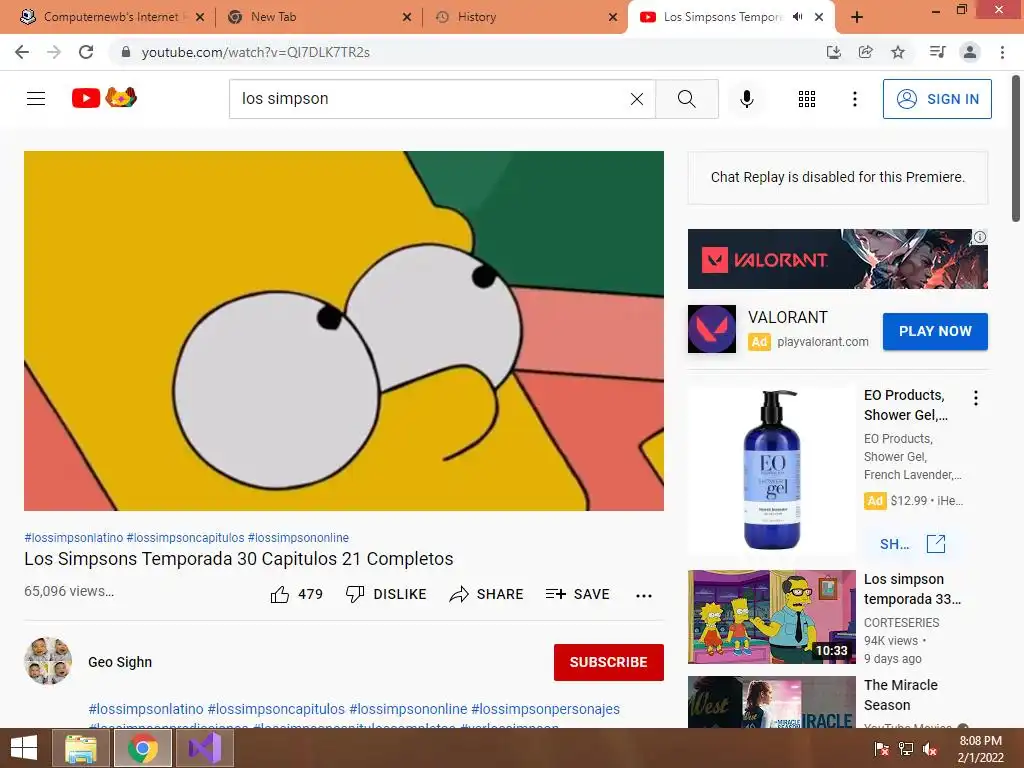Select the Los Simpsons Temporada tab
Viewport: 1024px width, 768px height.
click(722, 17)
